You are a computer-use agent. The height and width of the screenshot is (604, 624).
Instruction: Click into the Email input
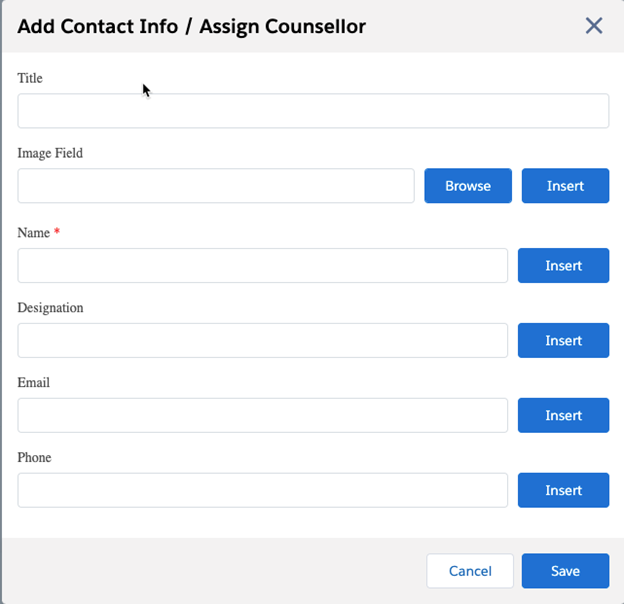click(x=263, y=416)
